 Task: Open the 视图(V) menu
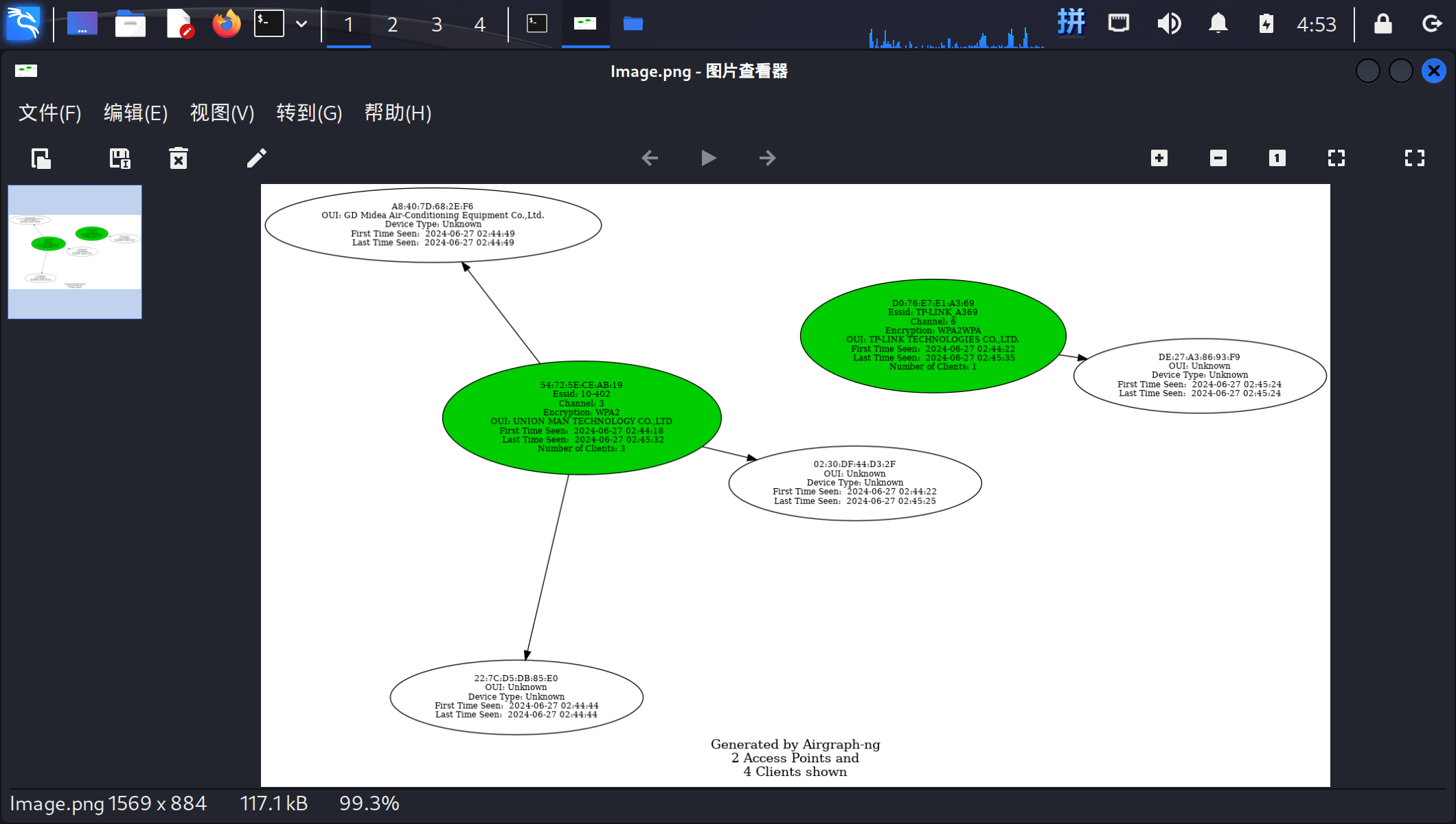[x=222, y=113]
